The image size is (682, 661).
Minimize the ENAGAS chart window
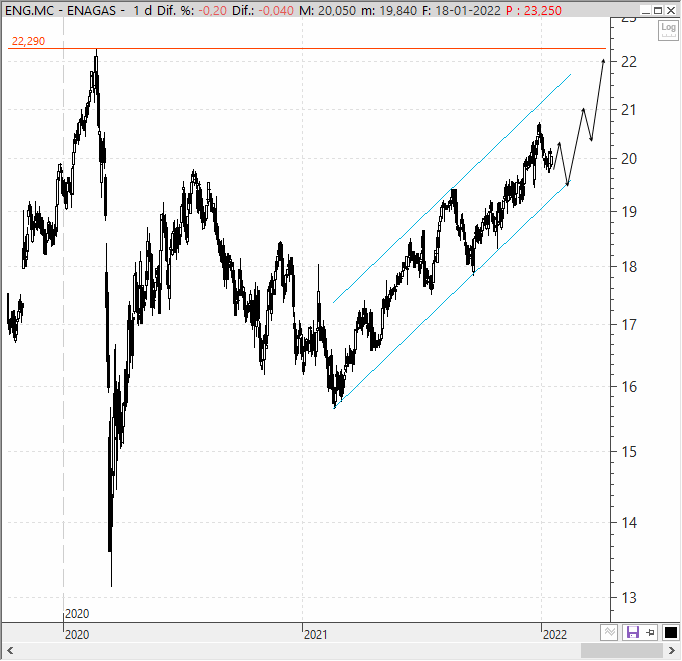646,10
